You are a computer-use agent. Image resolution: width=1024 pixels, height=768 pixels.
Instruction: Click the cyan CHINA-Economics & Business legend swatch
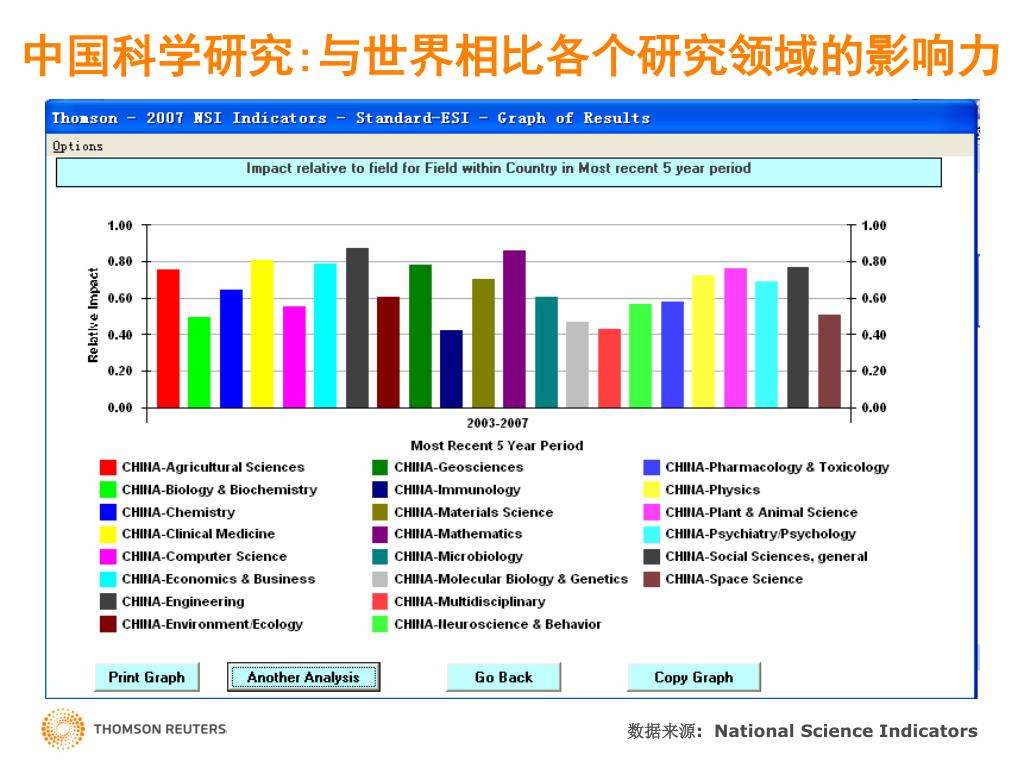108,579
